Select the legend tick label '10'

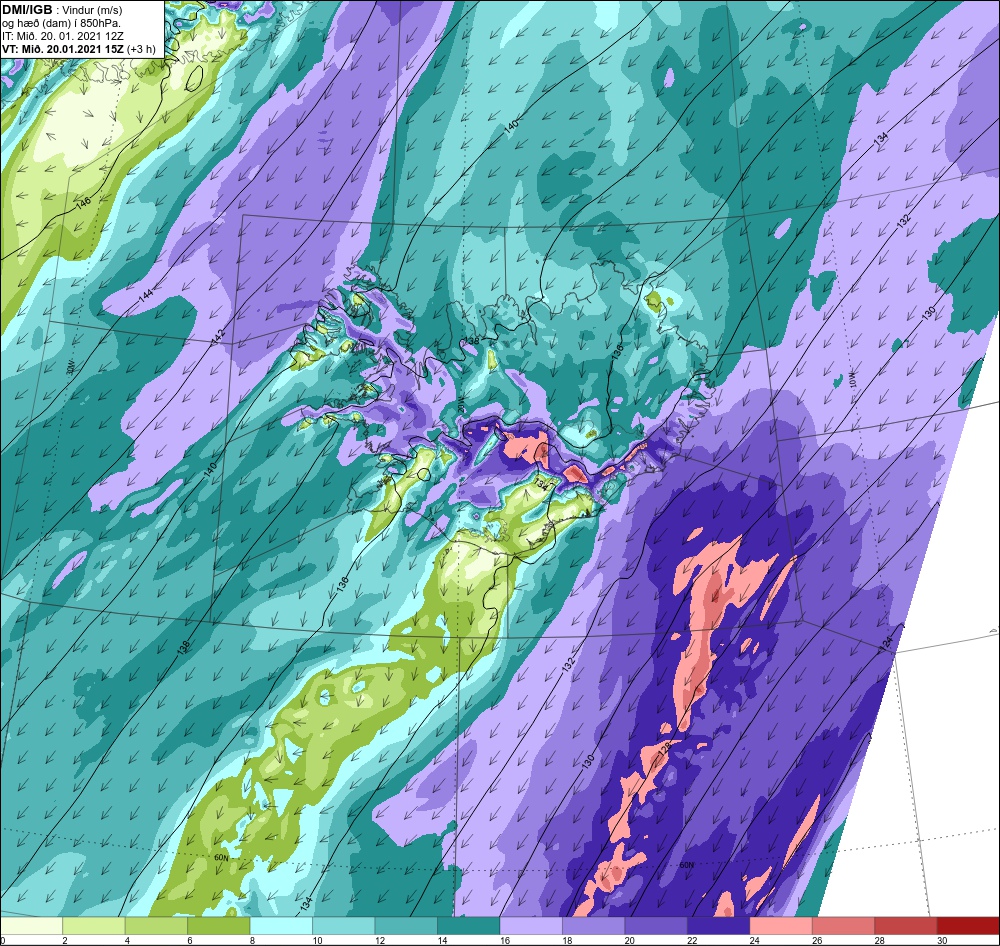click(x=317, y=940)
